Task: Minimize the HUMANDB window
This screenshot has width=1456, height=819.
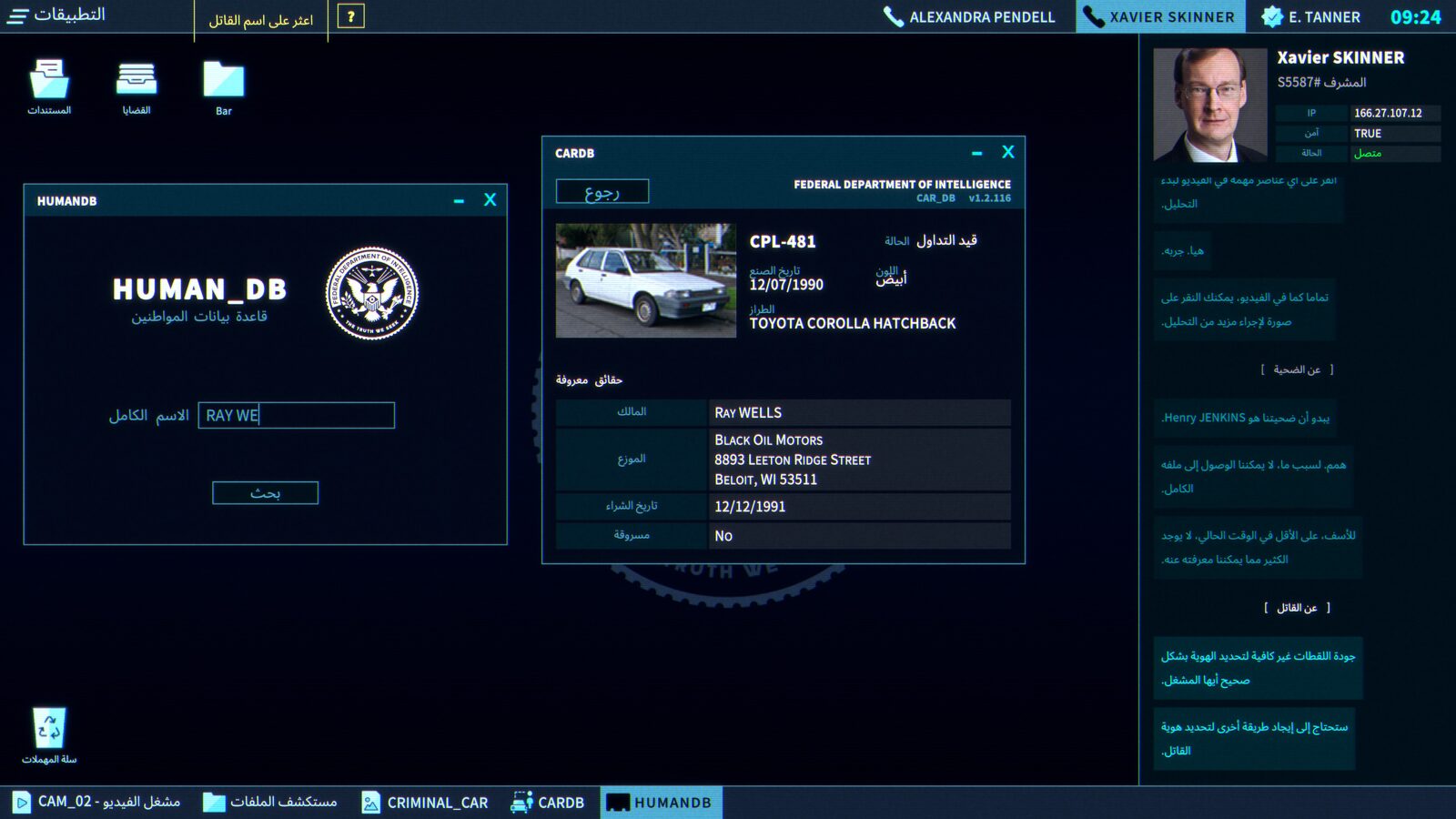Action: point(459,201)
